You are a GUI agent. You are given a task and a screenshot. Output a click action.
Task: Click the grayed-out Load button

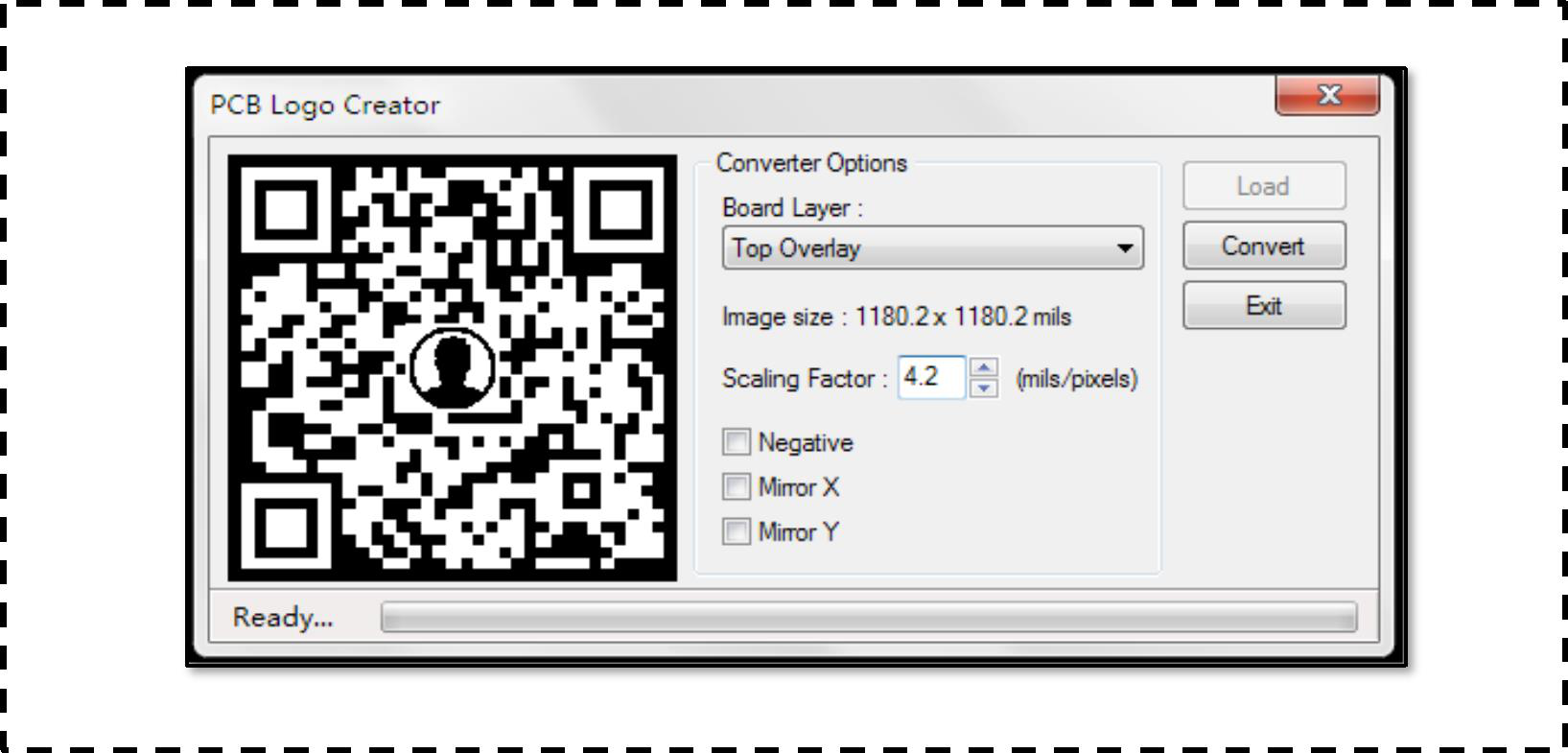(x=1263, y=186)
